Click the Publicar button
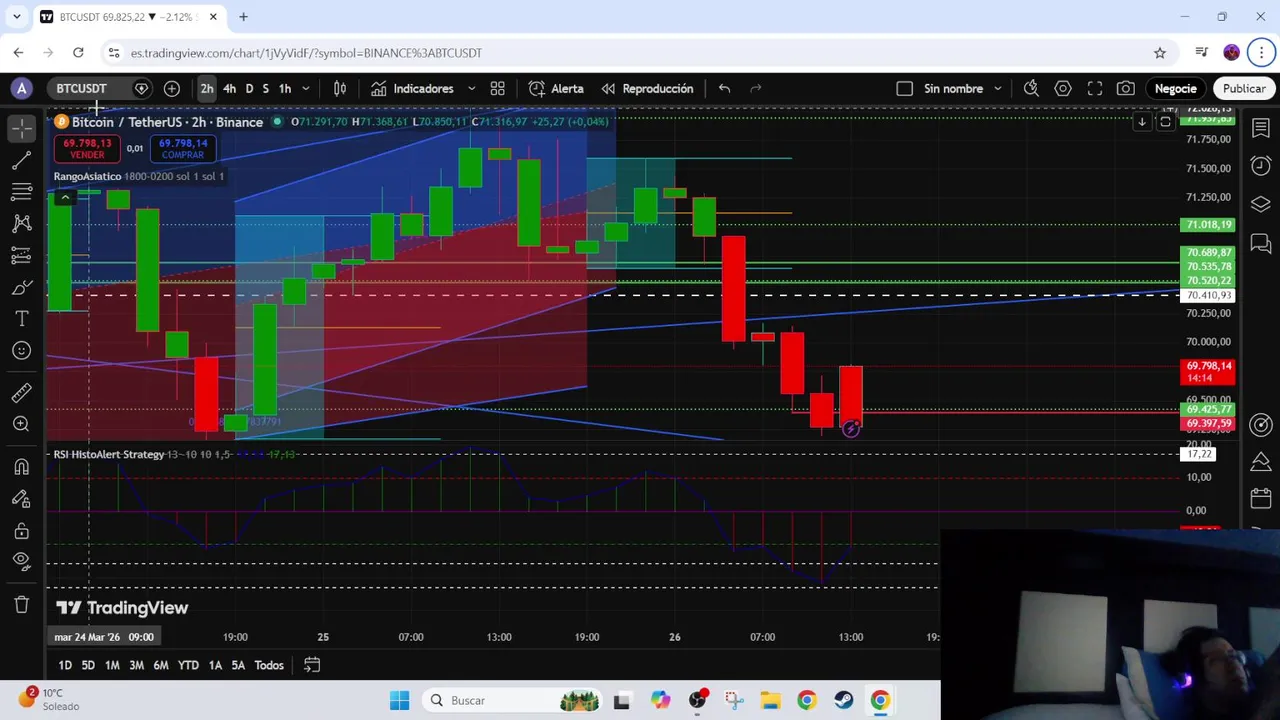Image resolution: width=1280 pixels, height=720 pixels. pyautogui.click(x=1244, y=89)
